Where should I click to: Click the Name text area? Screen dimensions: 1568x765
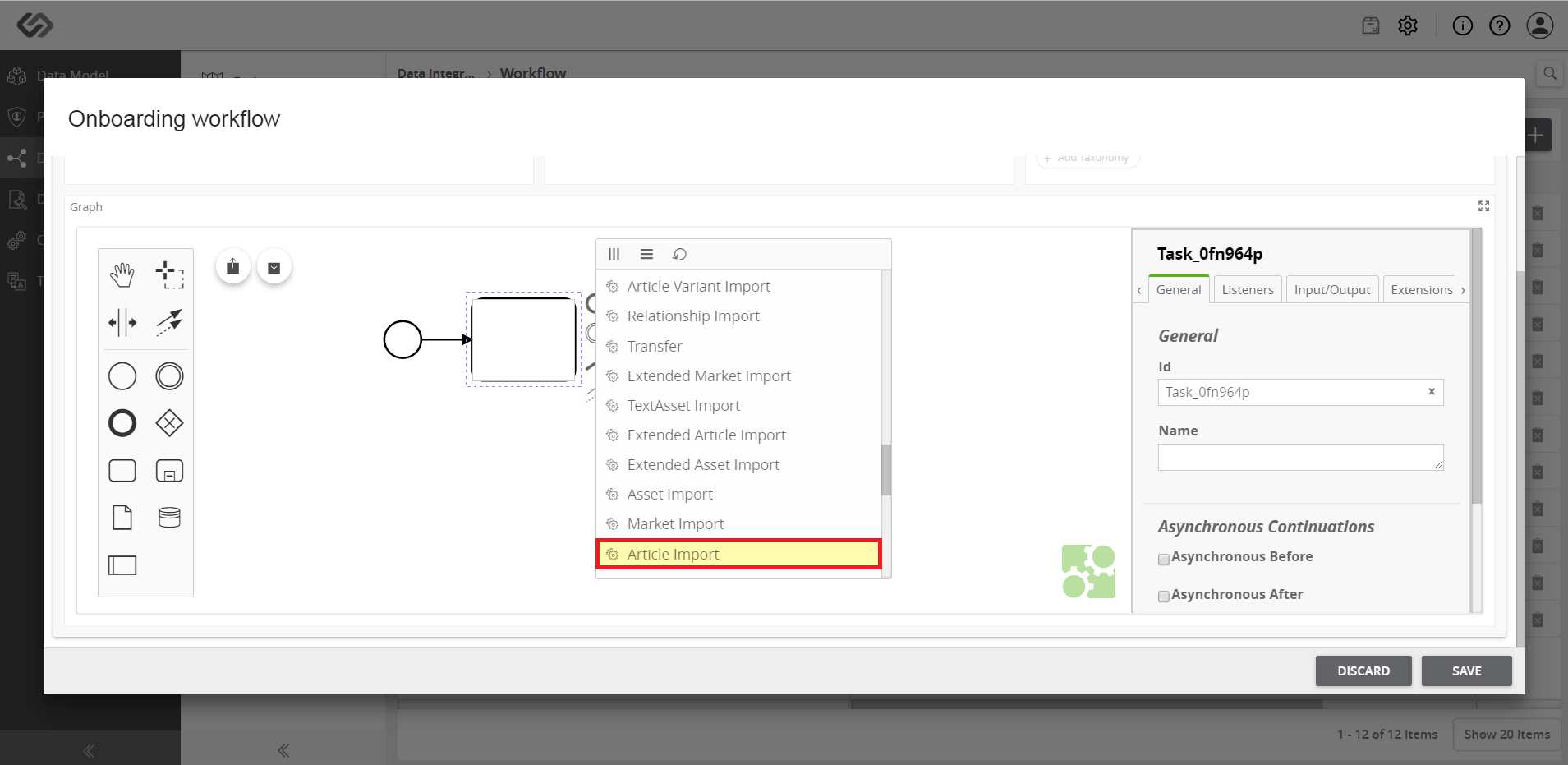[1300, 457]
